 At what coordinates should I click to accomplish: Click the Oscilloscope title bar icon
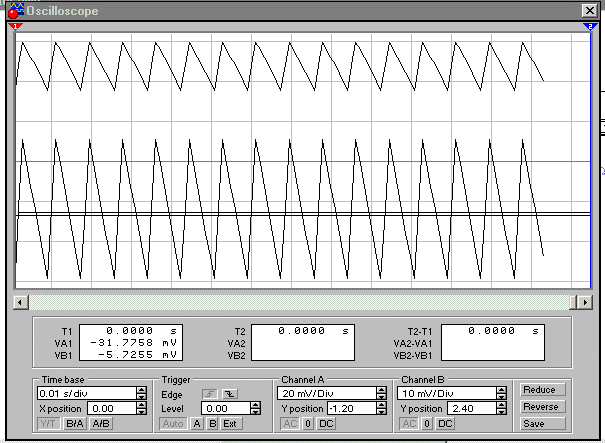[x=16, y=9]
